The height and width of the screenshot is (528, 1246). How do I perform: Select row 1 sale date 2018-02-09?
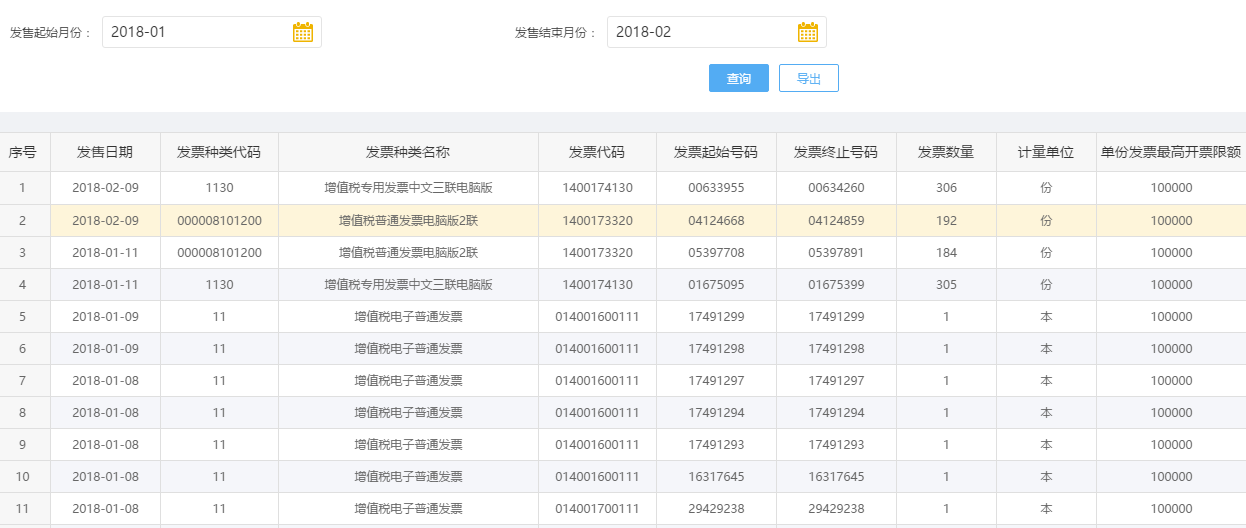coord(105,188)
